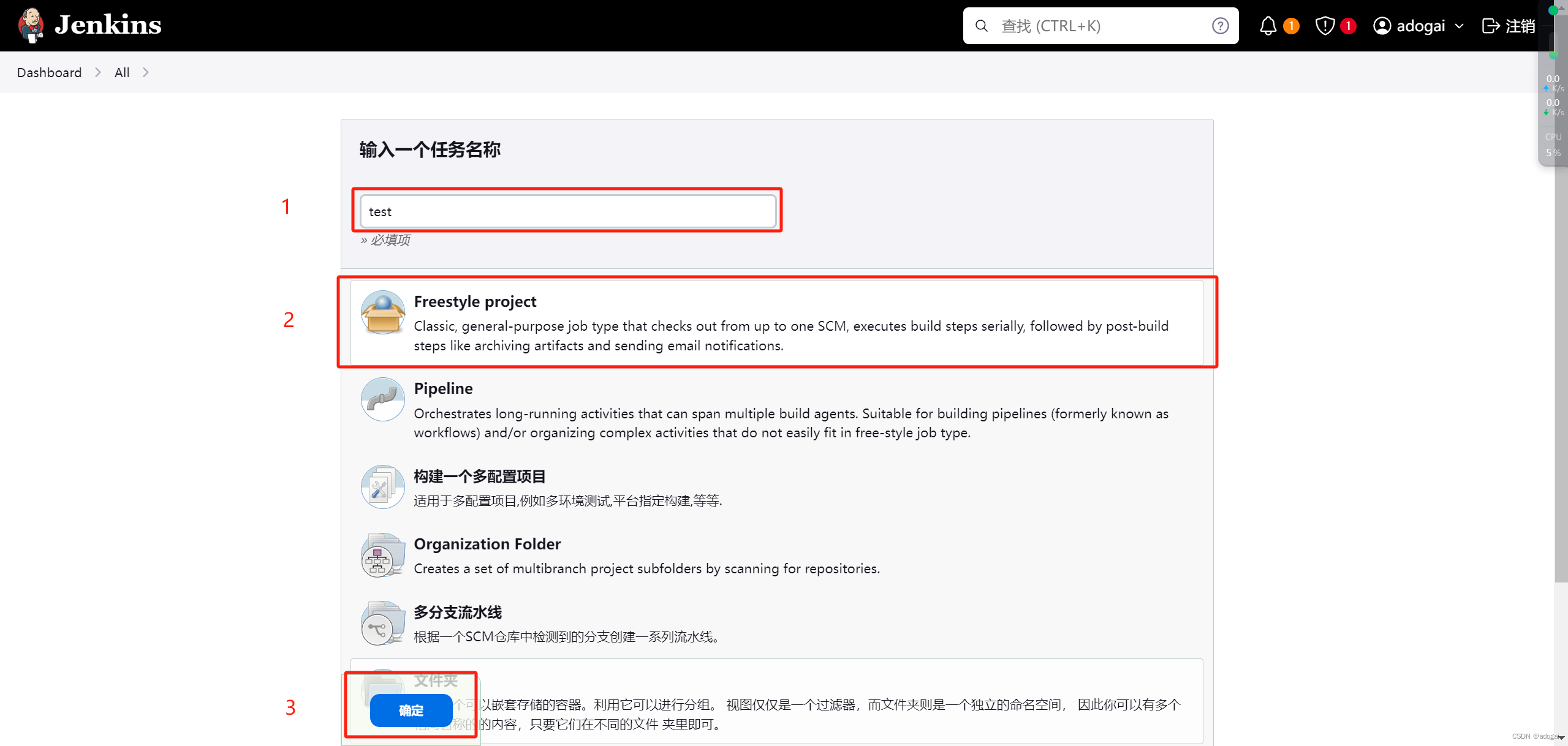Select the 多分支流水线 branch icon
This screenshot has width=1568, height=746.
click(x=382, y=623)
